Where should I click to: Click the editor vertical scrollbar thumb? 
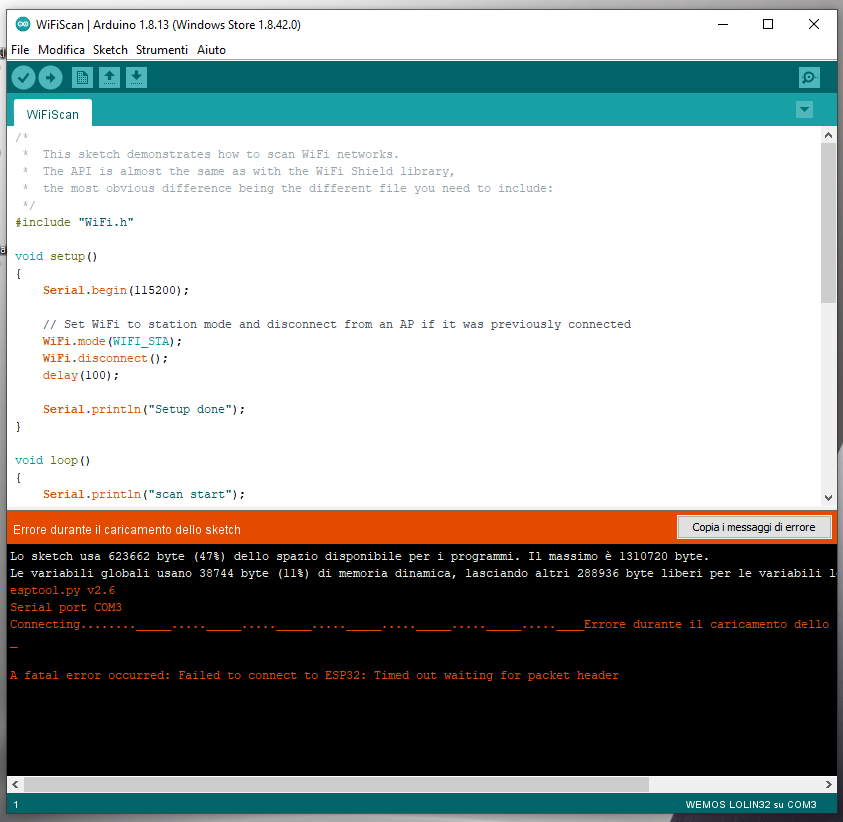tap(828, 223)
